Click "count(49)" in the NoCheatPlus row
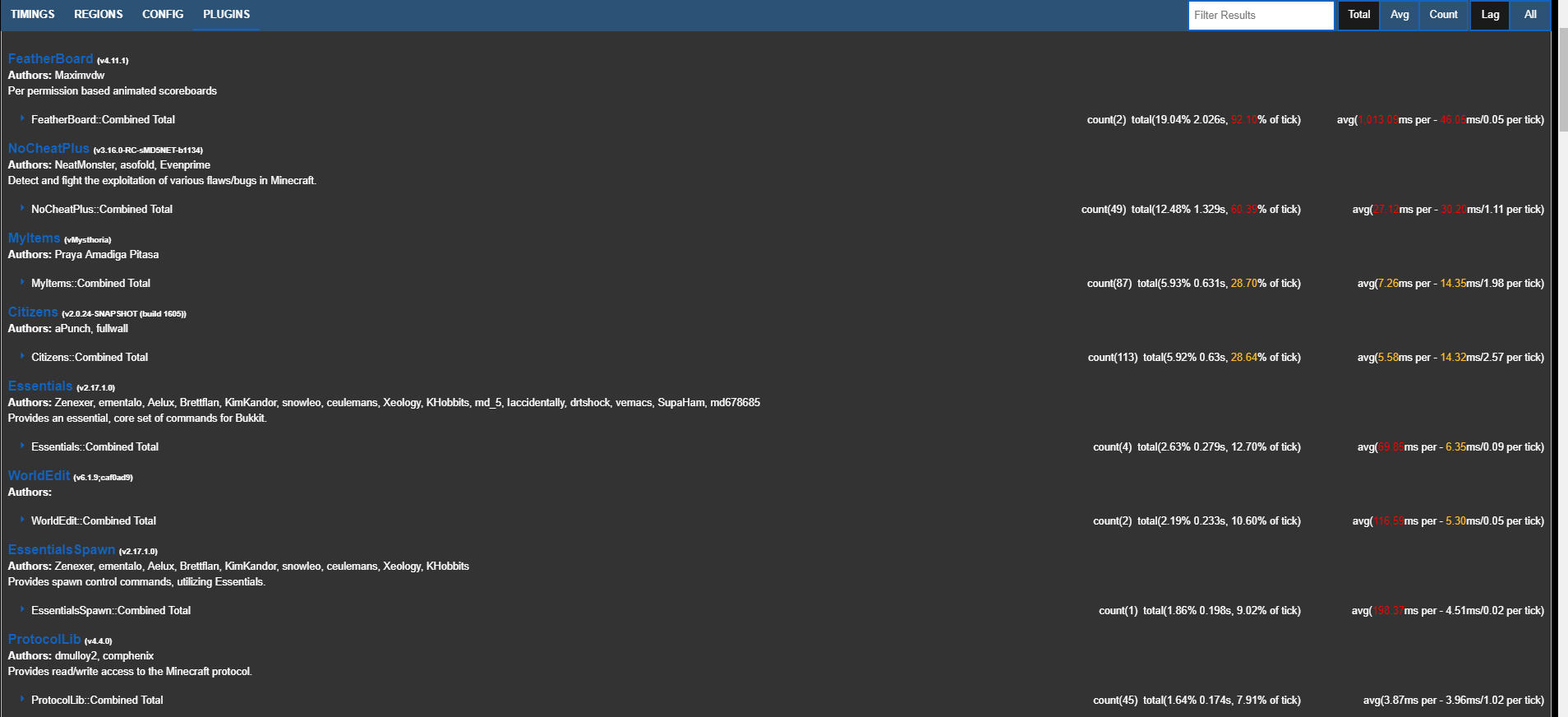Viewport: 1568px width, 717px height. (x=1104, y=209)
